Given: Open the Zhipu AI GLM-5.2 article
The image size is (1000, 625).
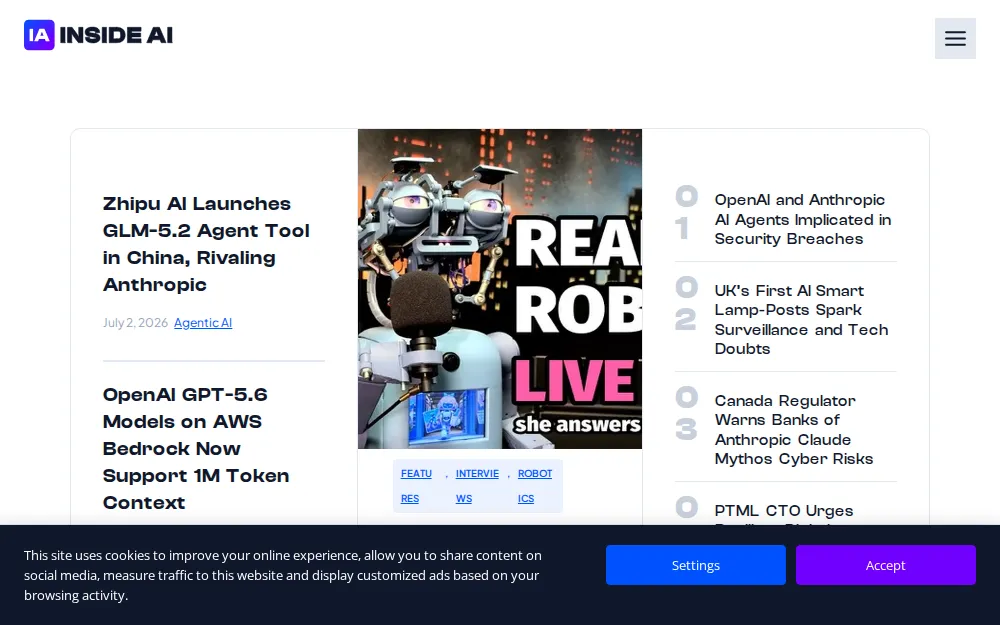Looking at the screenshot, I should coord(206,244).
